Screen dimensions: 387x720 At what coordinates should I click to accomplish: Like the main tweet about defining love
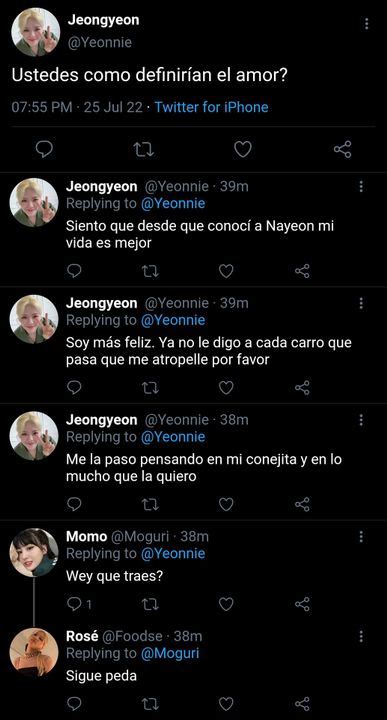tap(242, 149)
